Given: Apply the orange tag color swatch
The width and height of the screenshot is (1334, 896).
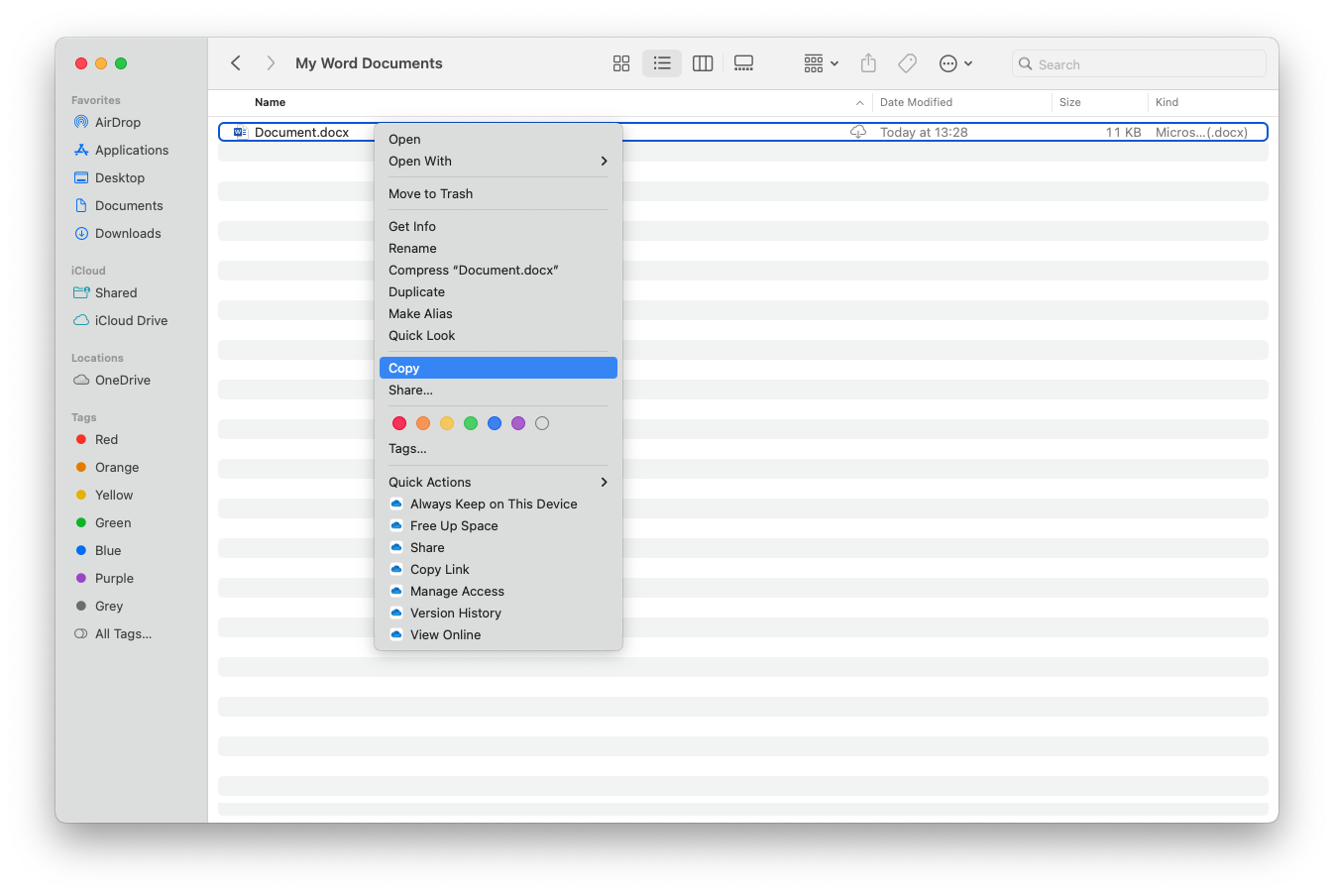Looking at the screenshot, I should pyautogui.click(x=423, y=423).
